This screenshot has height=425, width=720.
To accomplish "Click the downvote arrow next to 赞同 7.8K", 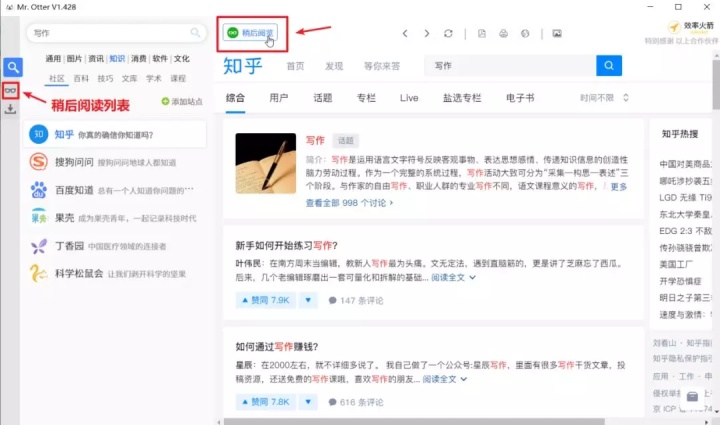I will click(308, 402).
